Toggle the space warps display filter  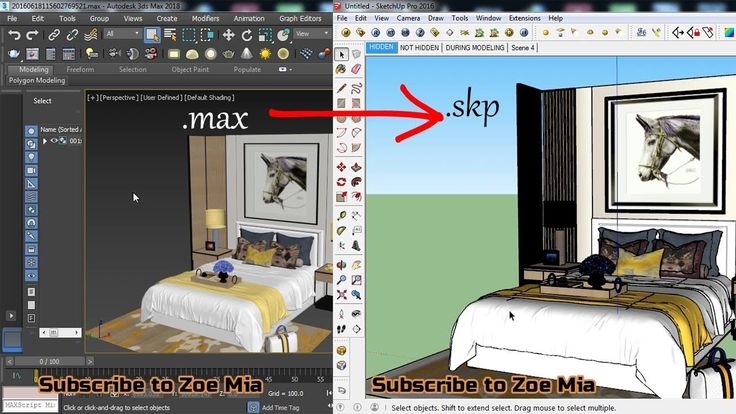coord(31,197)
